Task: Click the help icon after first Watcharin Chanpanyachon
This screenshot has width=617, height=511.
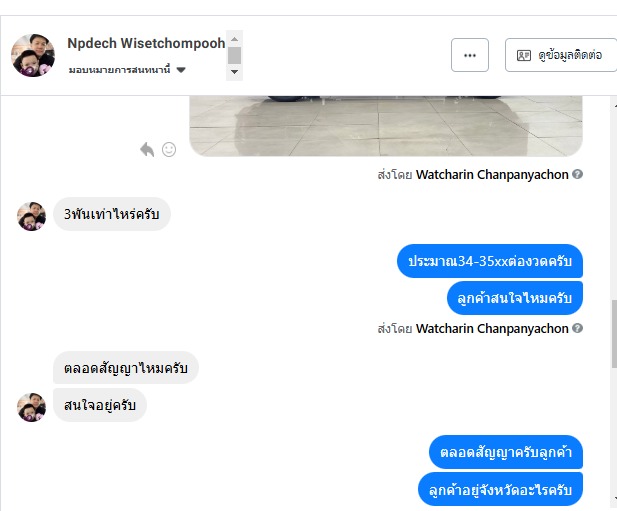Action: (x=577, y=174)
